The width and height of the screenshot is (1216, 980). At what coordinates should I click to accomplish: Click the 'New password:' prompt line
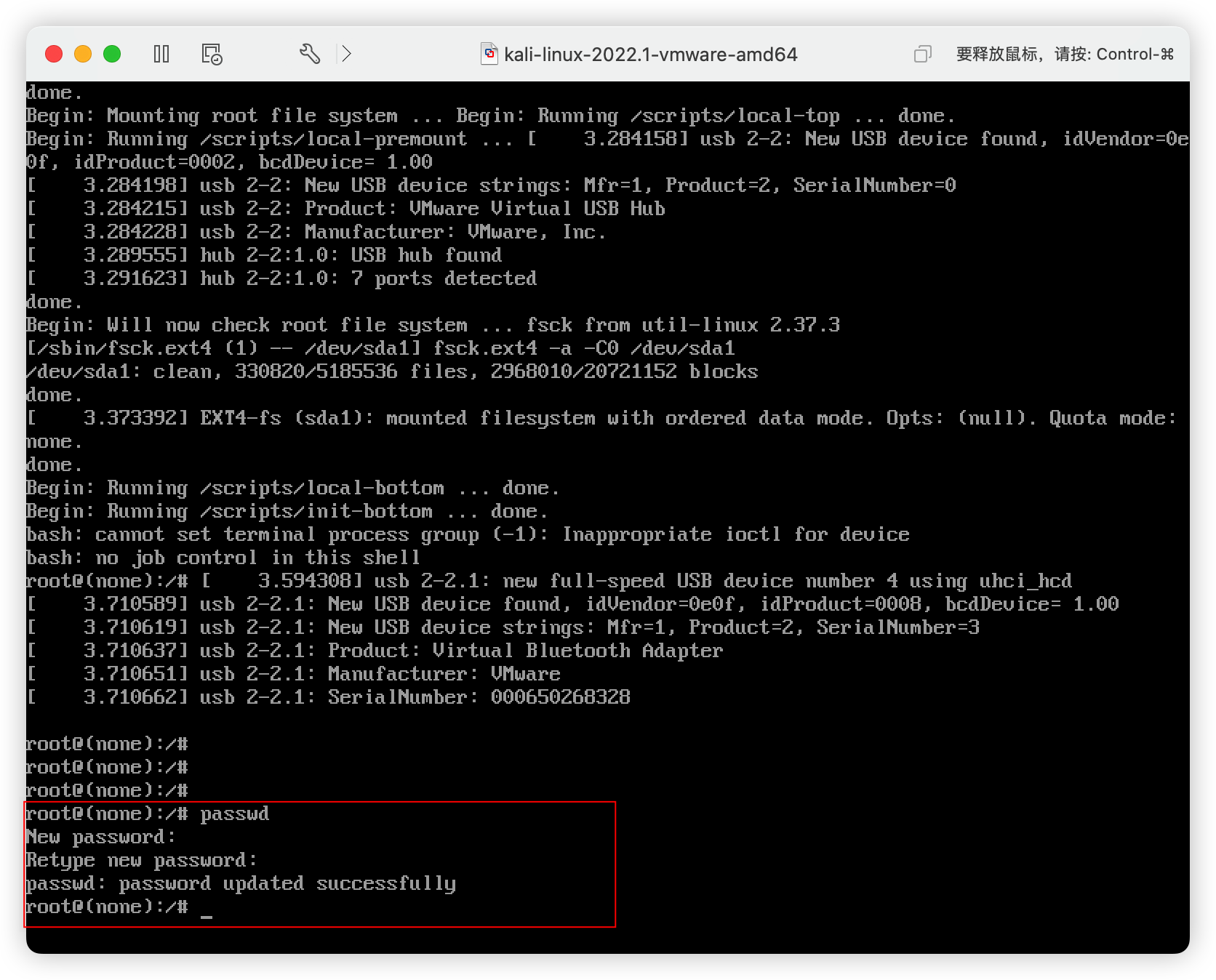coord(100,837)
